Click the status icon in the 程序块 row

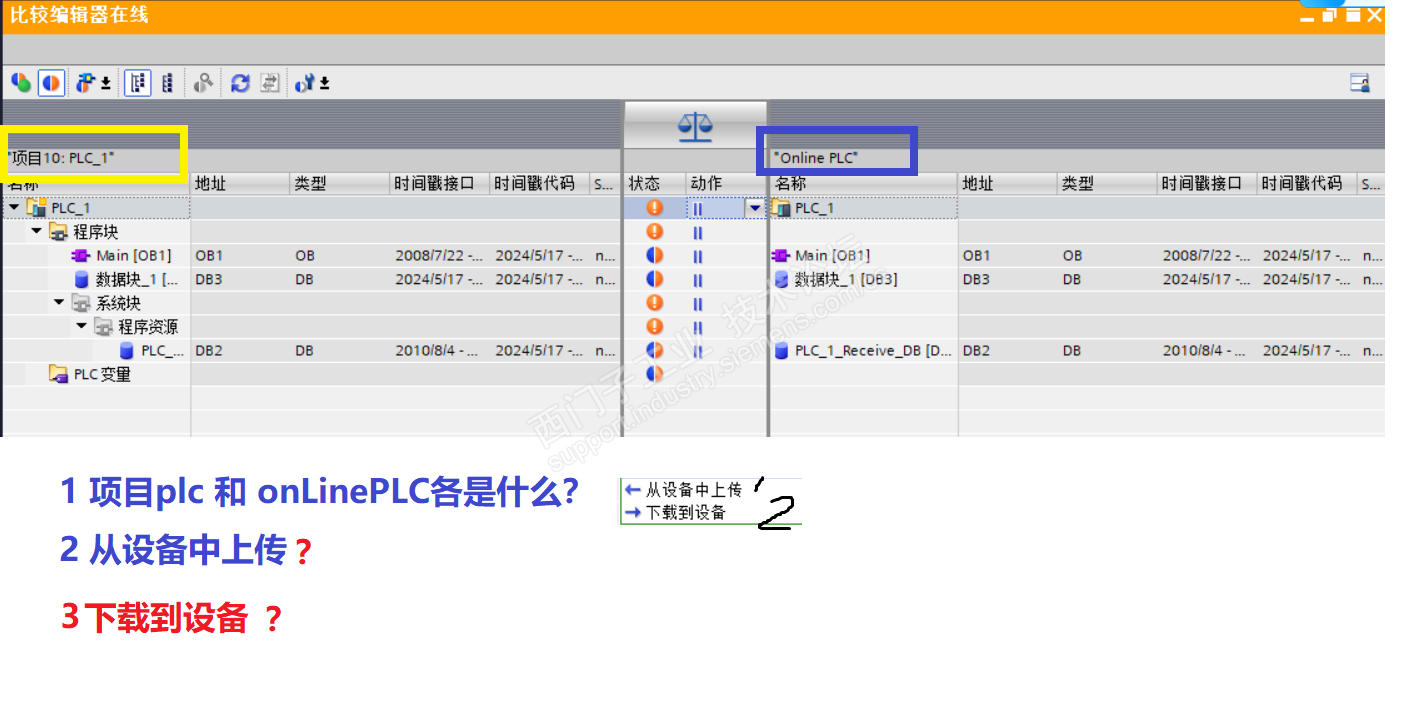[x=655, y=231]
